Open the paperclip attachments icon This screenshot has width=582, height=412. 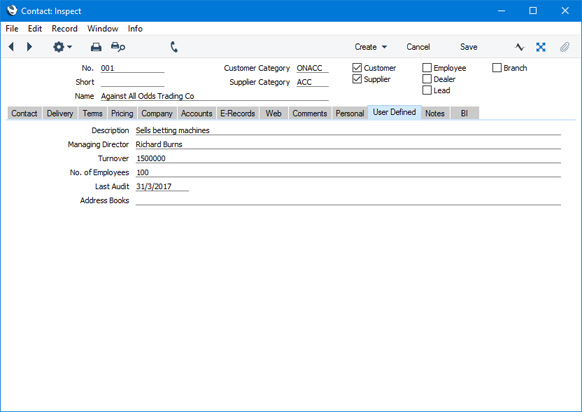[x=565, y=47]
